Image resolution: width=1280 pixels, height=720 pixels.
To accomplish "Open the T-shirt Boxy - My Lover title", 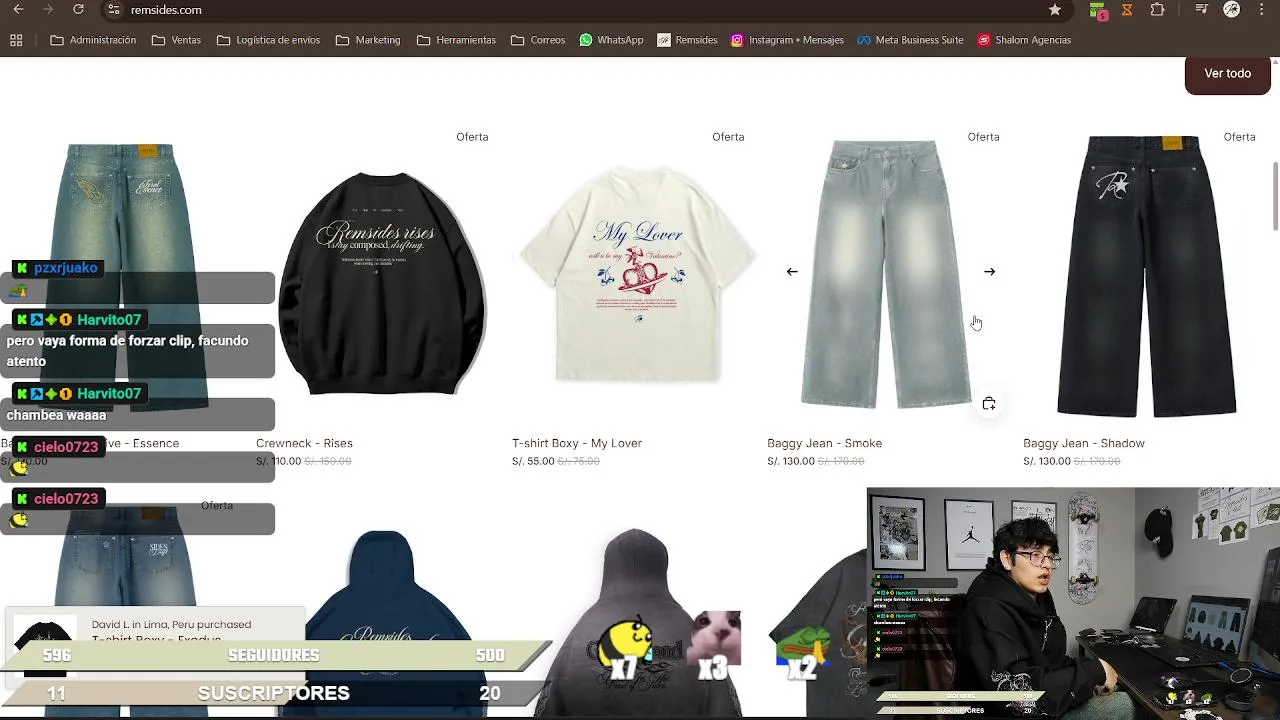I will 577,443.
